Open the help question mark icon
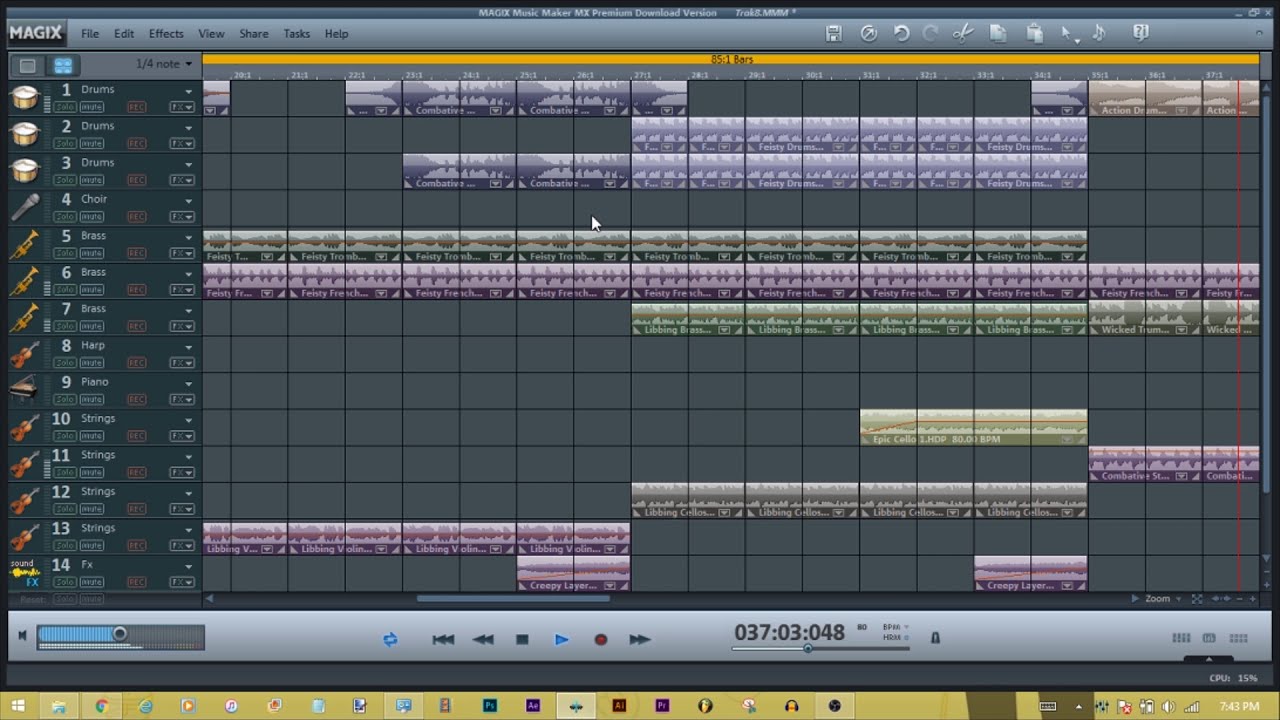Viewport: 1280px width, 720px height. click(x=1141, y=33)
